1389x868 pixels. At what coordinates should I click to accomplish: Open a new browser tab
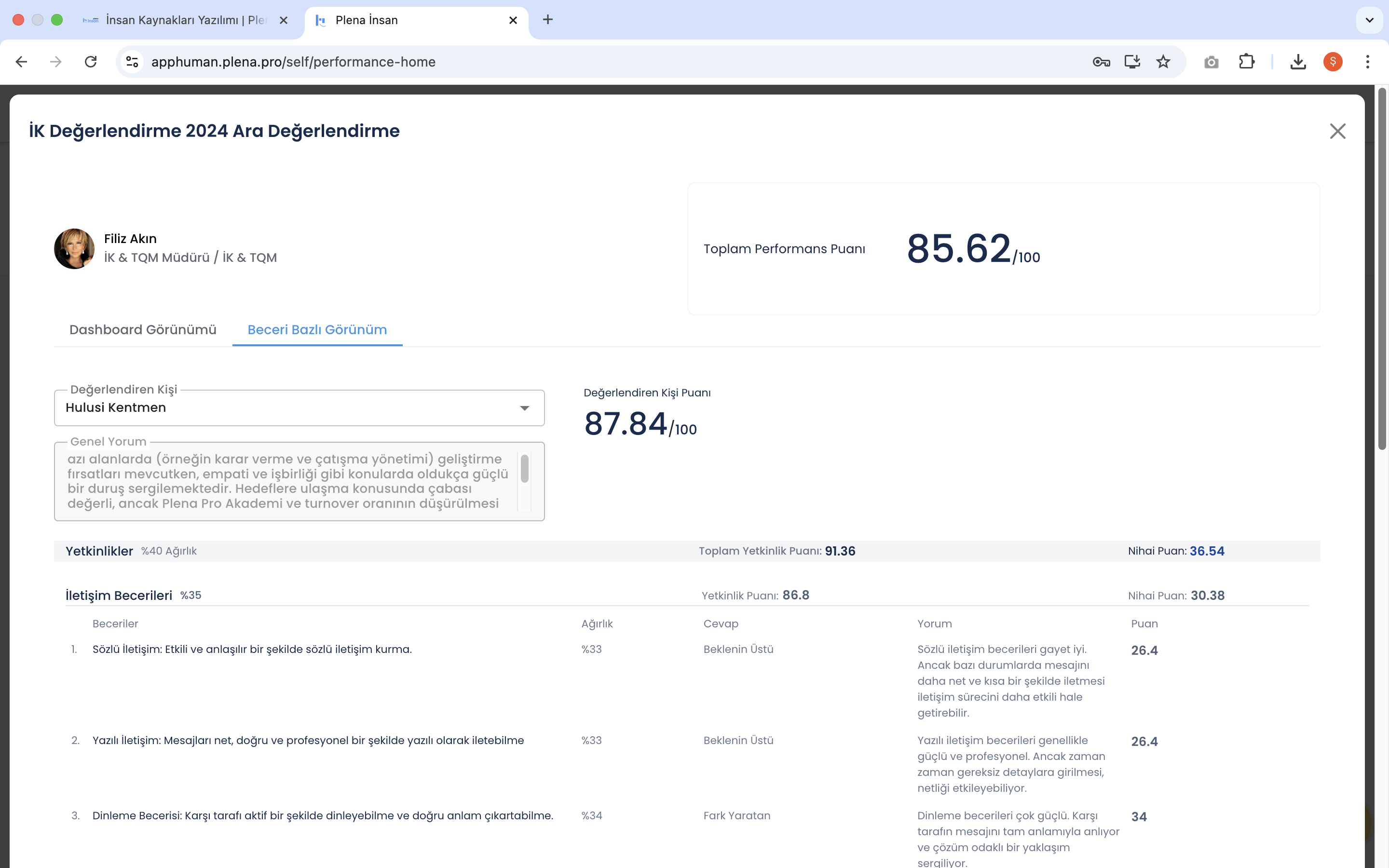click(547, 20)
